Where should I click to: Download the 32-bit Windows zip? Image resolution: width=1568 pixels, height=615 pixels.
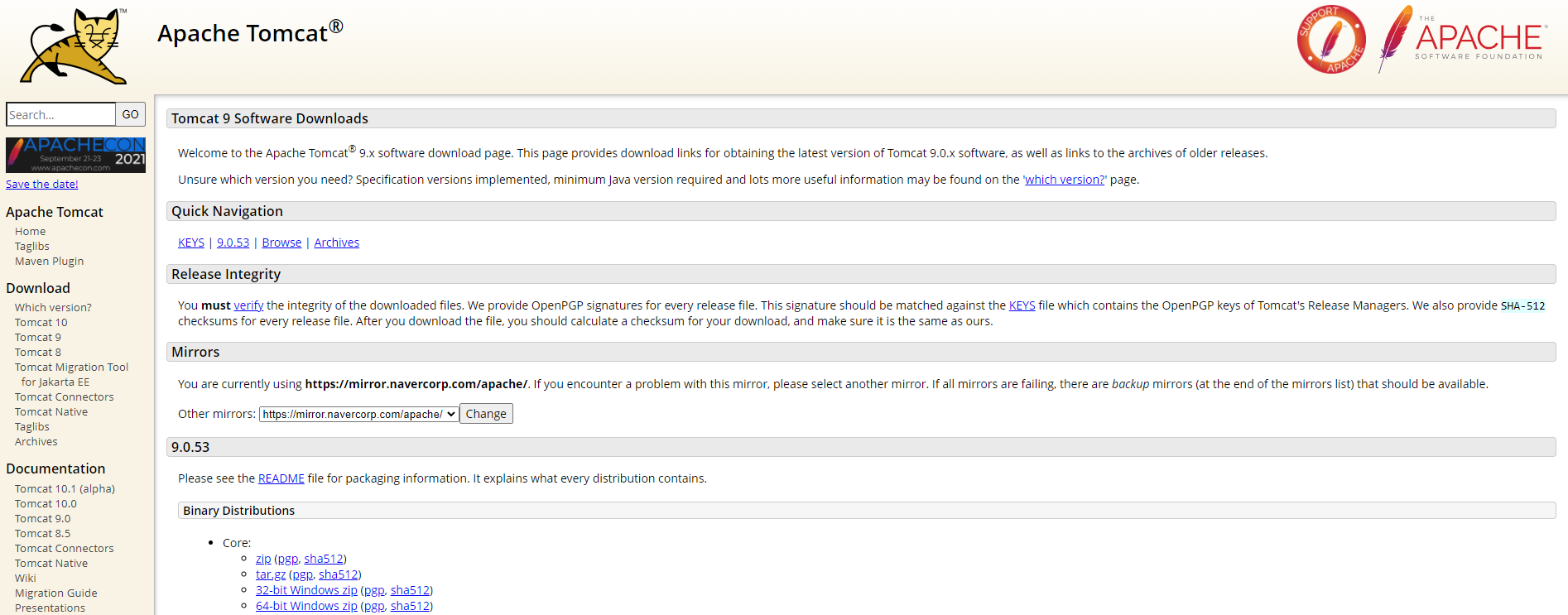(x=306, y=590)
